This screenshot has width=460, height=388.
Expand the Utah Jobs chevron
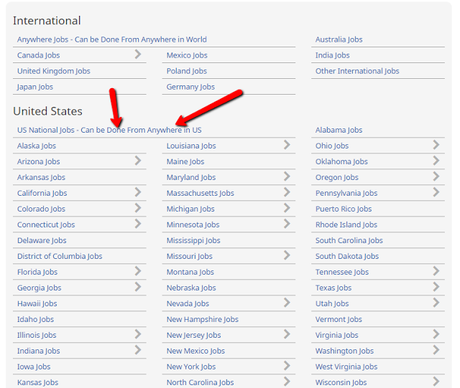pyautogui.click(x=436, y=303)
